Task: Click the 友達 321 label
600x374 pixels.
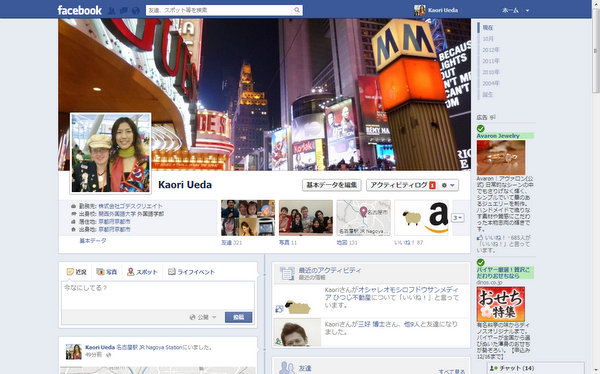Action: click(x=232, y=243)
